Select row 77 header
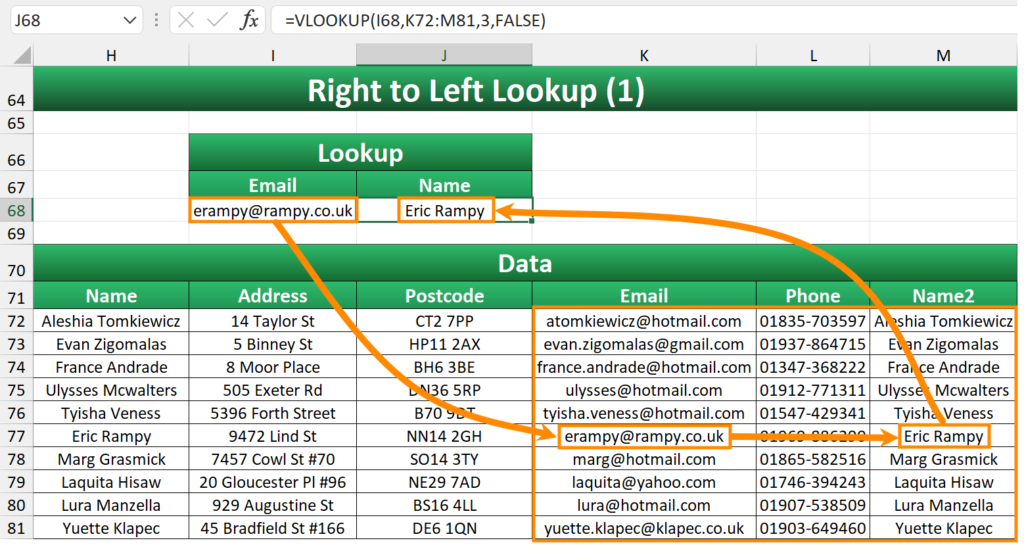Image resolution: width=1024 pixels, height=547 pixels. point(16,437)
